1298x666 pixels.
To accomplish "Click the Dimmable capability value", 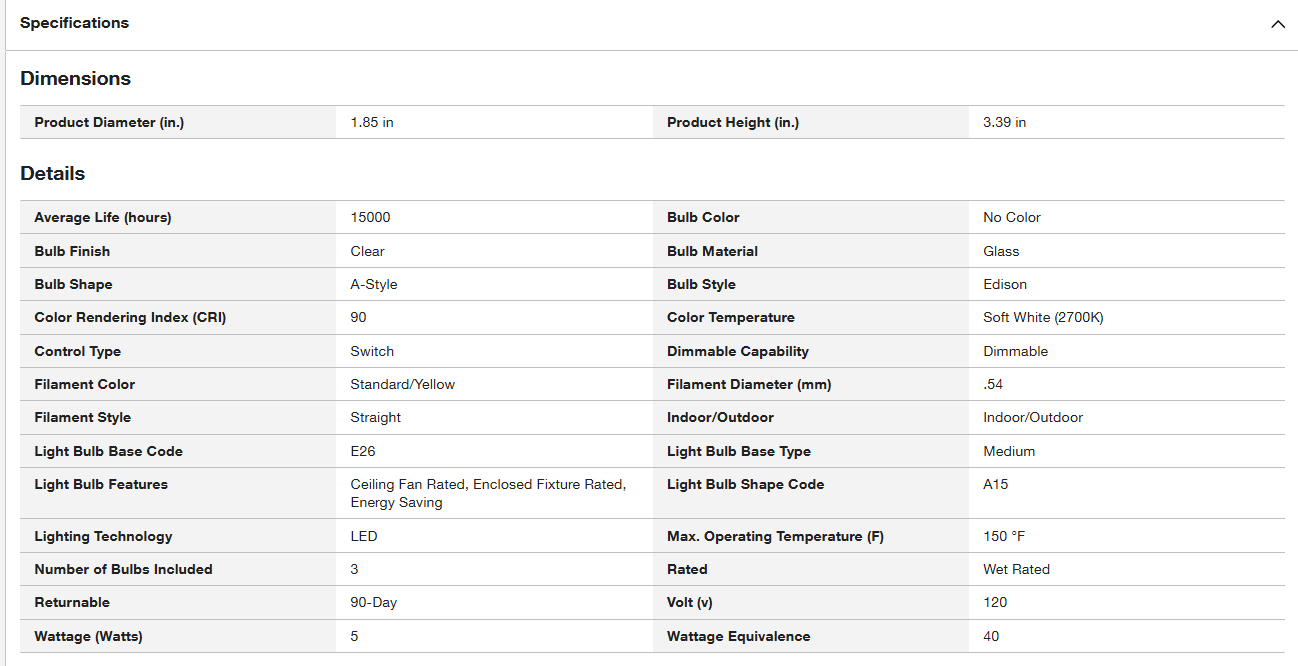I will [x=1015, y=351].
